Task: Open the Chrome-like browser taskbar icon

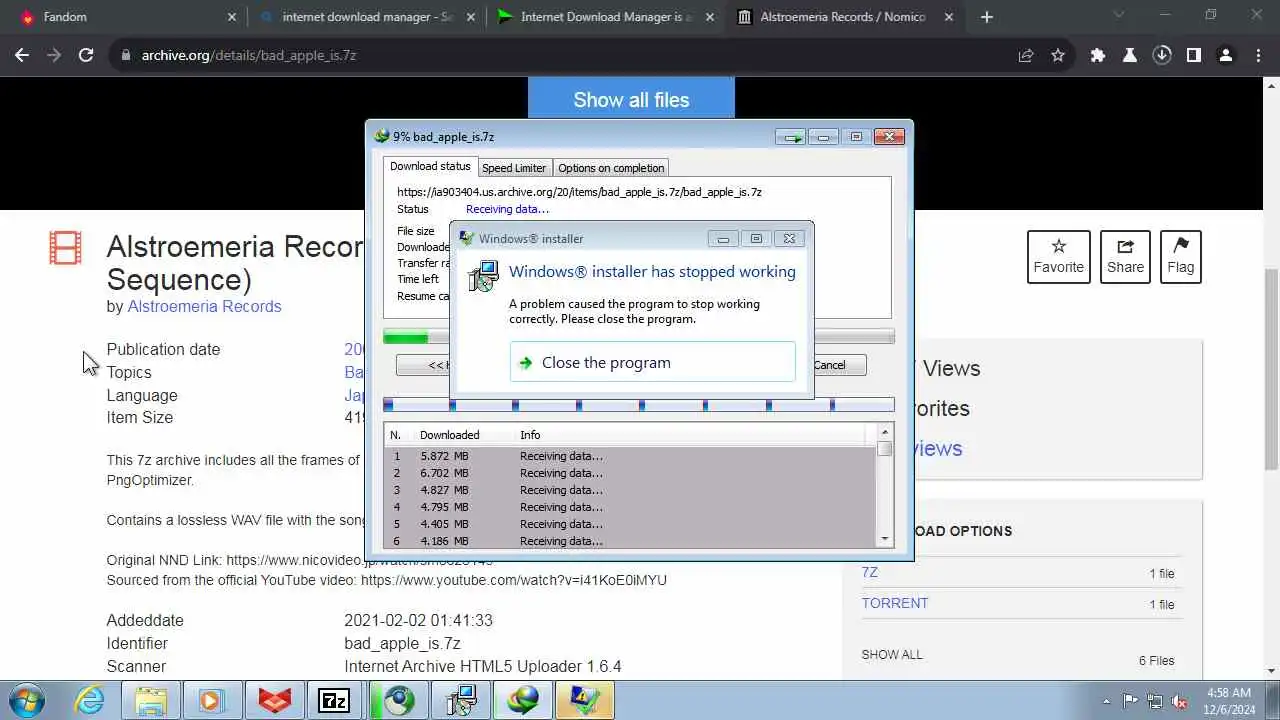Action: (x=398, y=700)
